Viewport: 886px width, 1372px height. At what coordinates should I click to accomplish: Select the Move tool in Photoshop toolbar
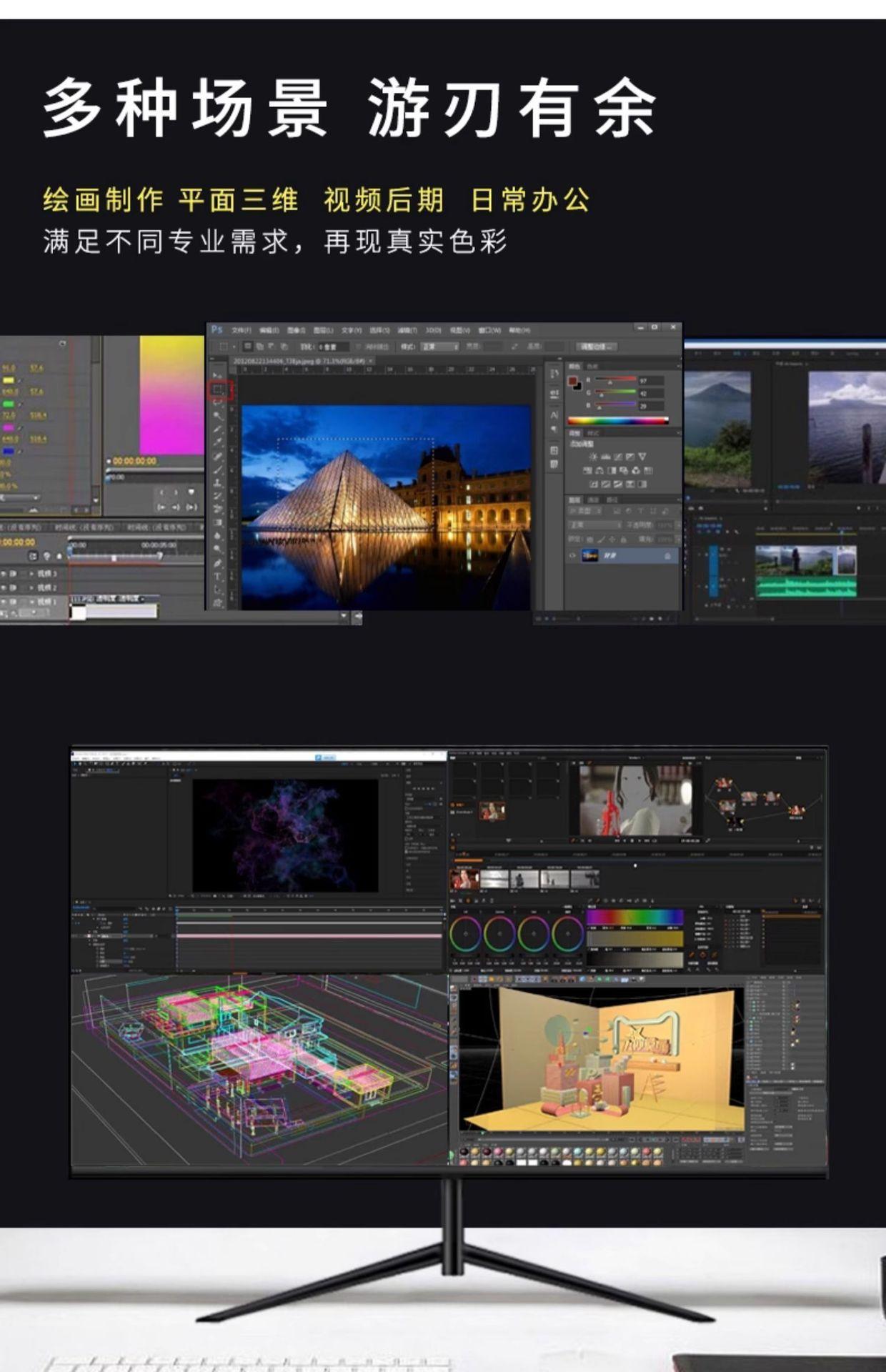point(218,375)
